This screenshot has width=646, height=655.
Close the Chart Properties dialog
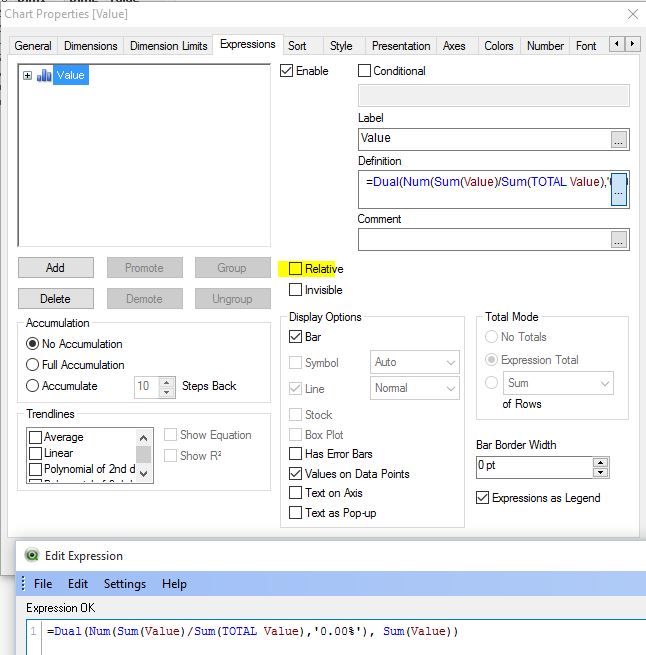tap(633, 14)
